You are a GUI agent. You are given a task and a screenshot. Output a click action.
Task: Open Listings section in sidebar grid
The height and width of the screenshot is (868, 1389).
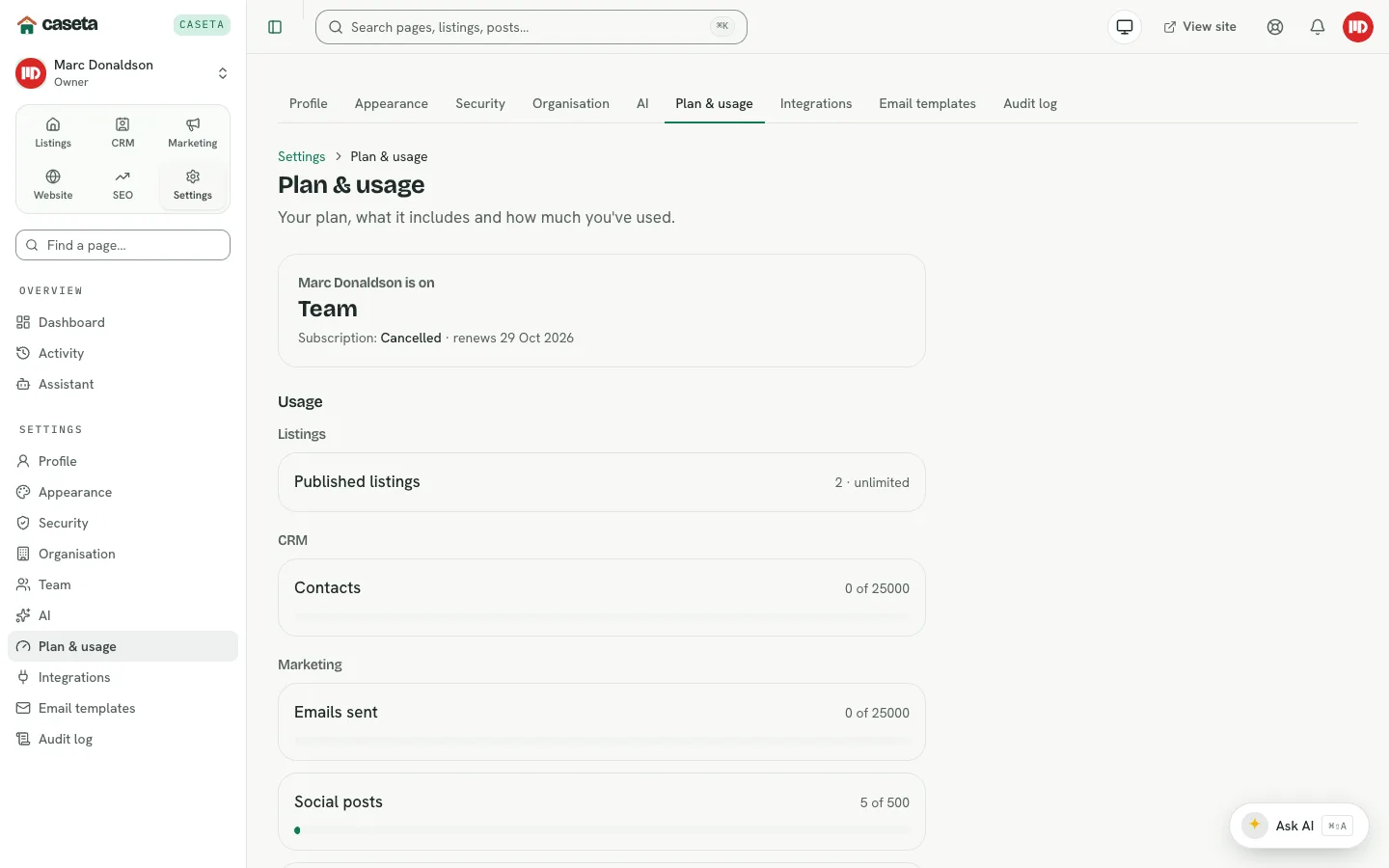coord(53,133)
